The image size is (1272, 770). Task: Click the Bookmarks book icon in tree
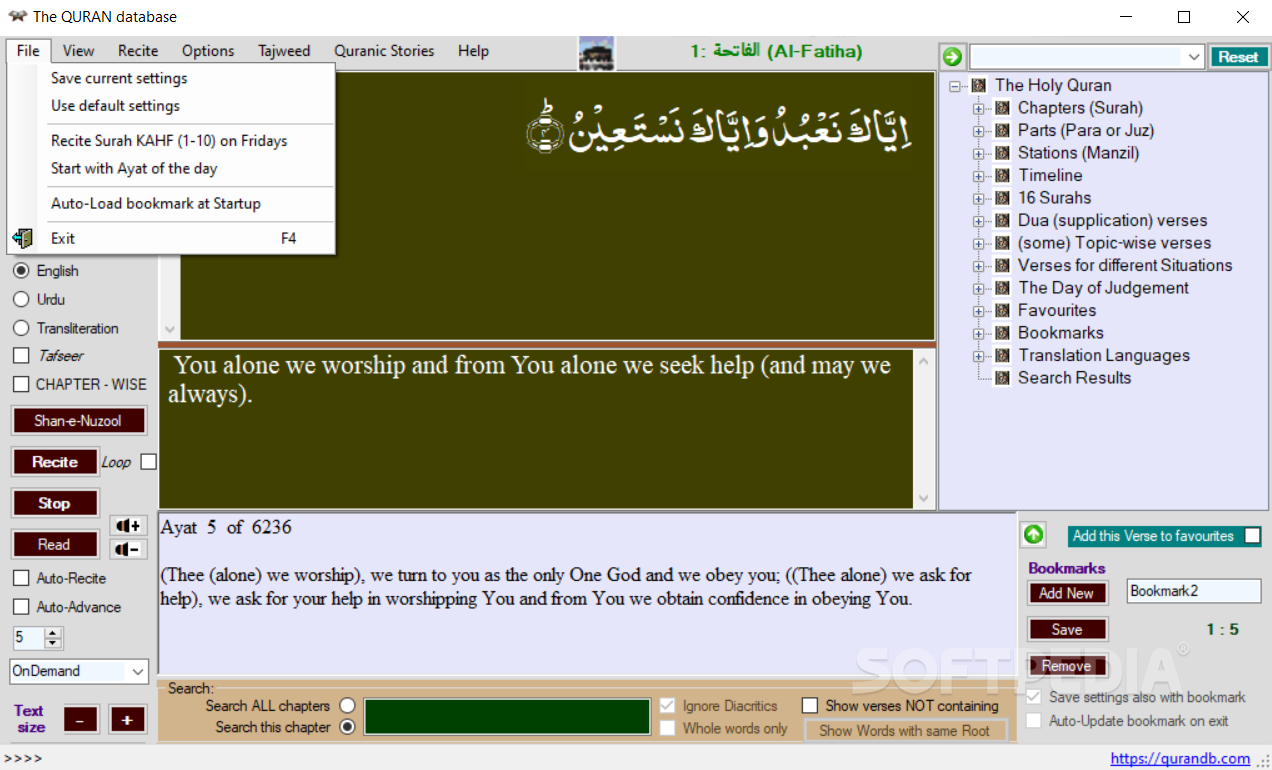click(1002, 333)
